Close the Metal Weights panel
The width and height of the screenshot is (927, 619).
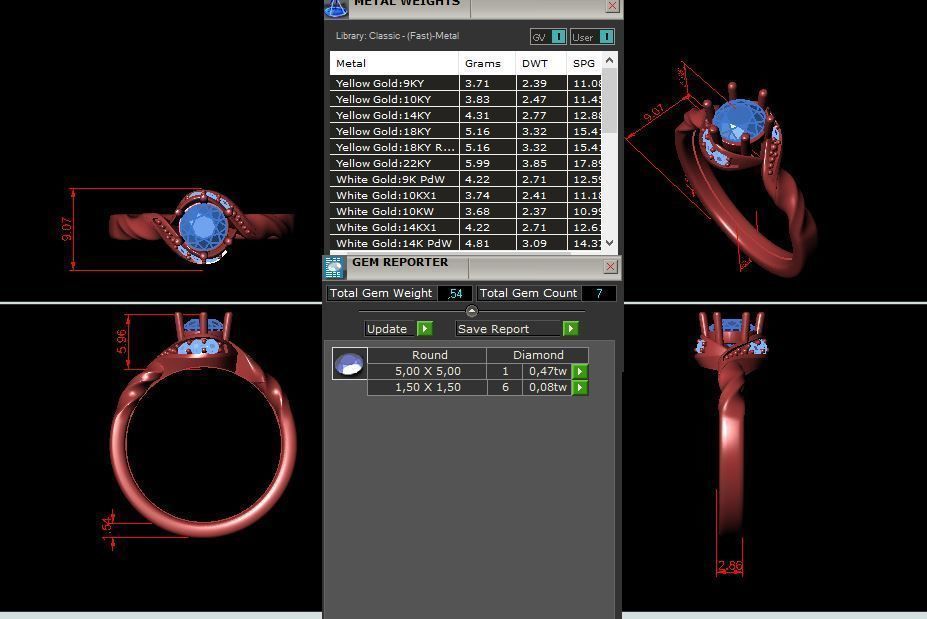click(x=612, y=6)
